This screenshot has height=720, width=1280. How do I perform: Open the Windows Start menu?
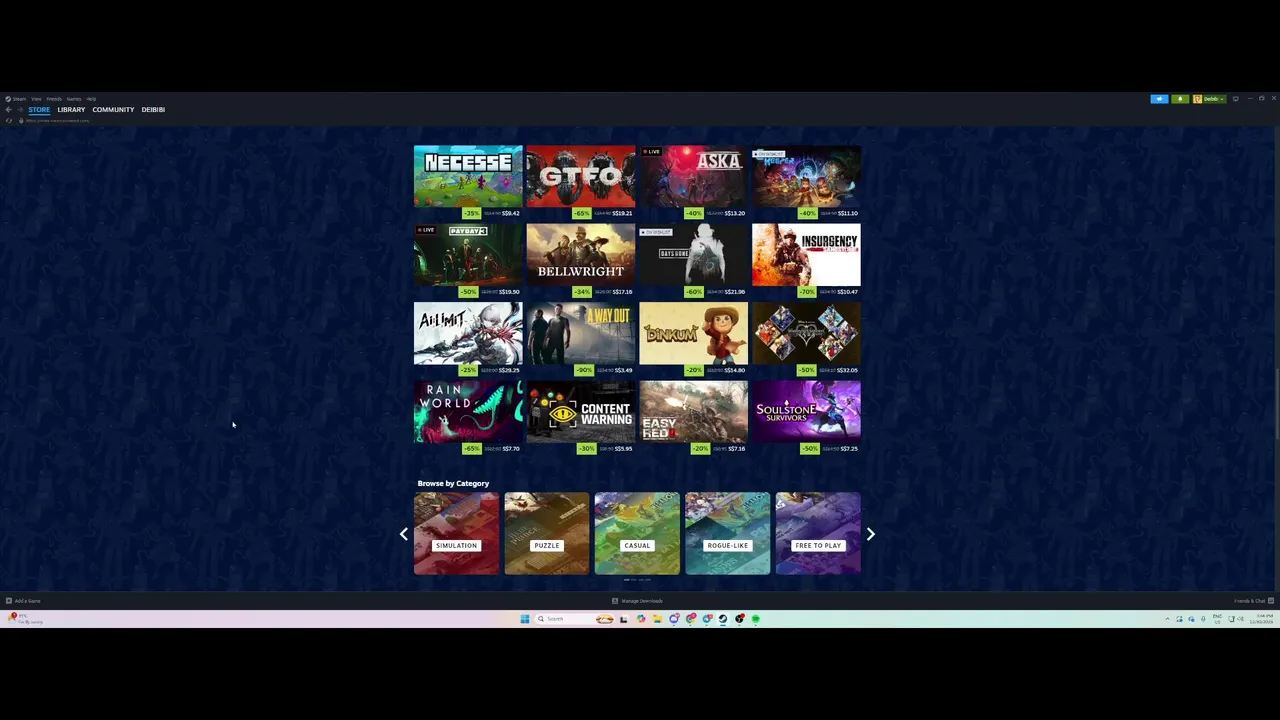(x=525, y=619)
